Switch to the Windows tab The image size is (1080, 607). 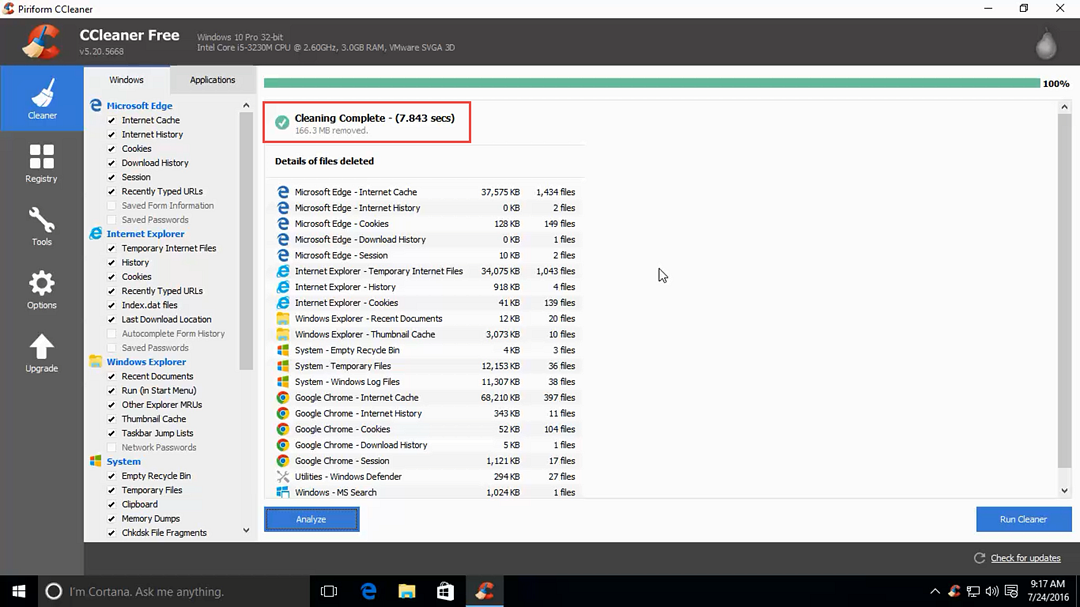pos(126,80)
